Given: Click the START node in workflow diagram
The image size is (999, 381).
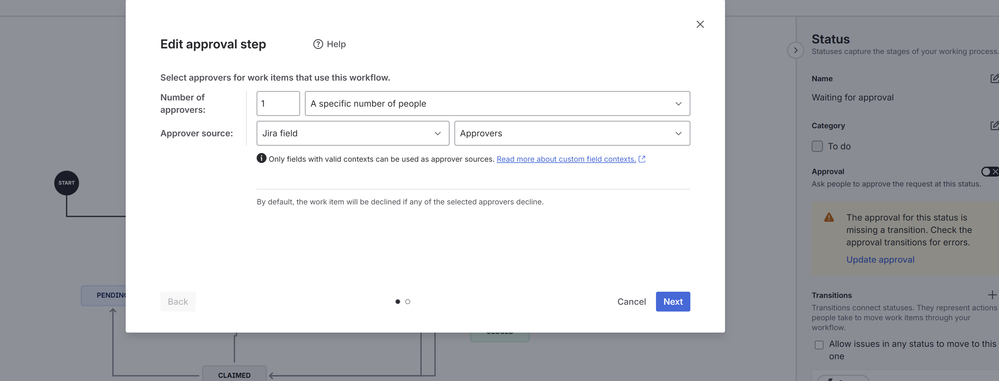Looking at the screenshot, I should point(66,183).
